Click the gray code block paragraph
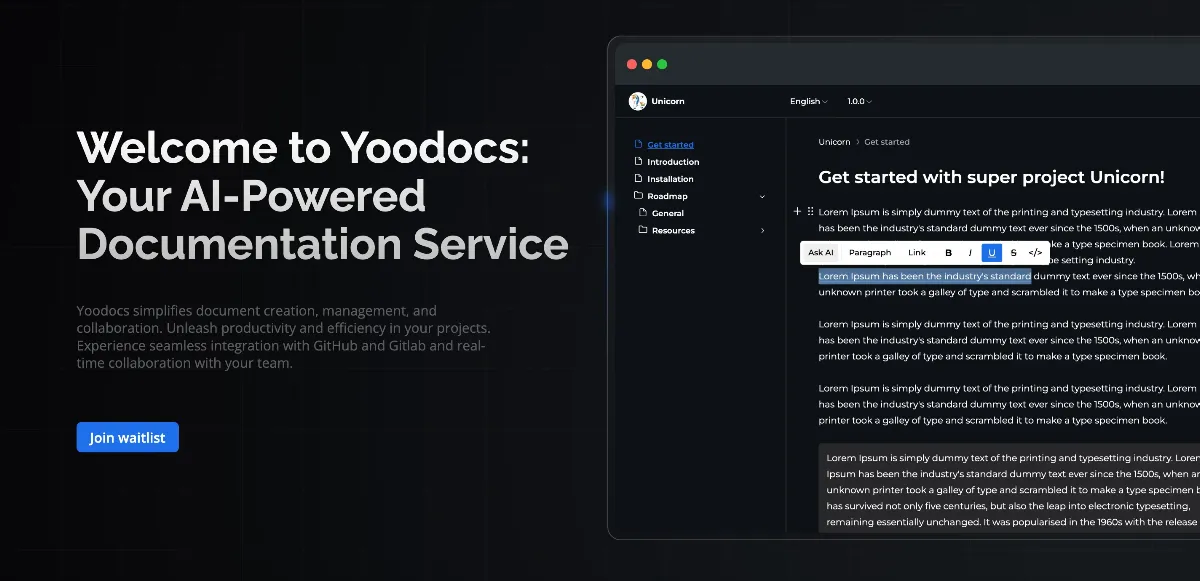 point(1009,490)
